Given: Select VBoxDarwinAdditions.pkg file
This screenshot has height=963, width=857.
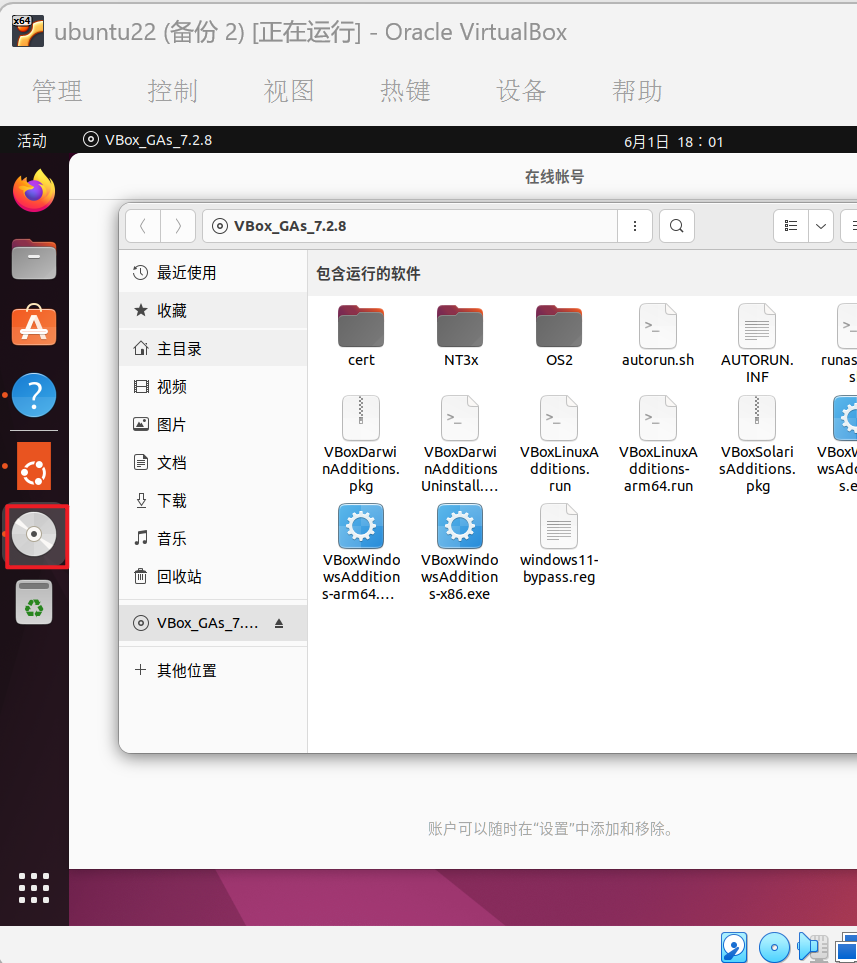Looking at the screenshot, I should pyautogui.click(x=361, y=445).
